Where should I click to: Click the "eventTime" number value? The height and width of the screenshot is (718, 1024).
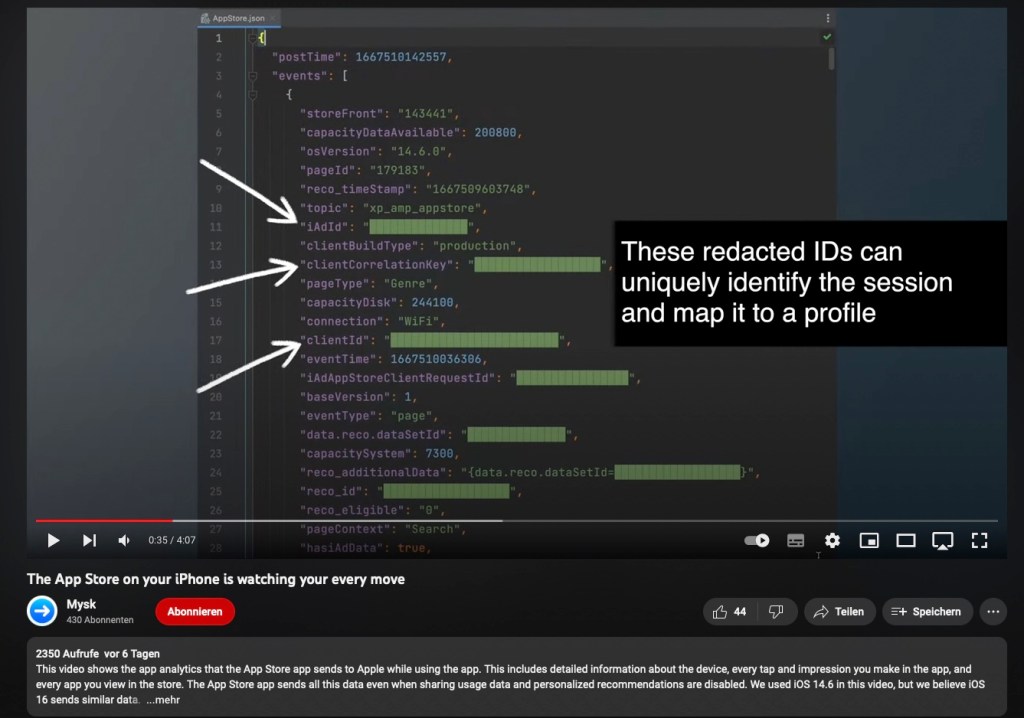point(436,359)
